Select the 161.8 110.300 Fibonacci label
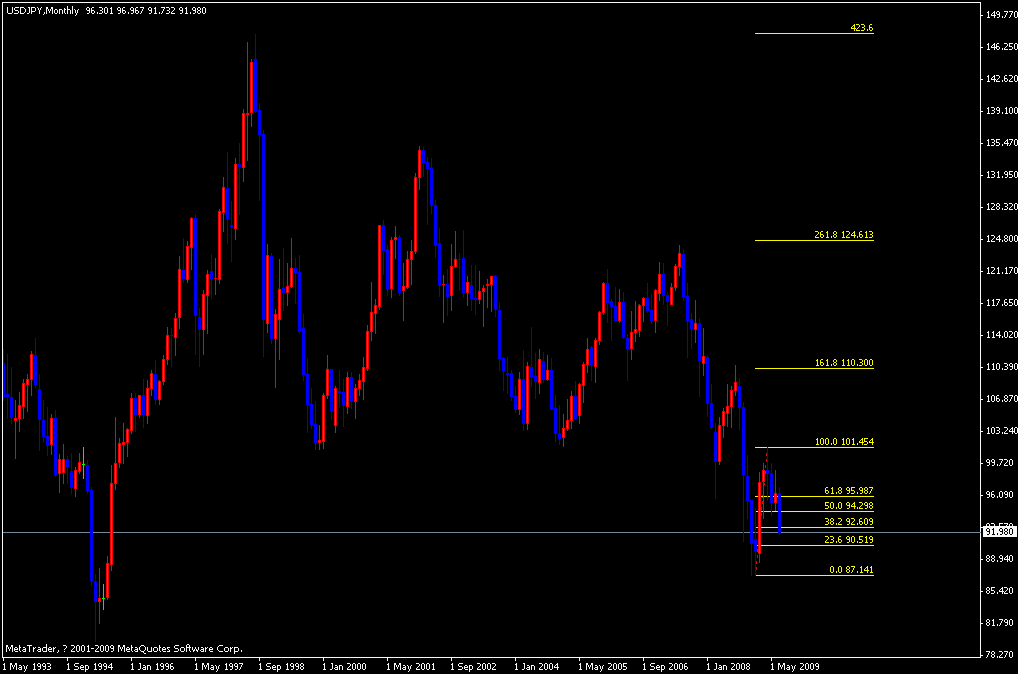The image size is (1018, 674). [x=843, y=364]
